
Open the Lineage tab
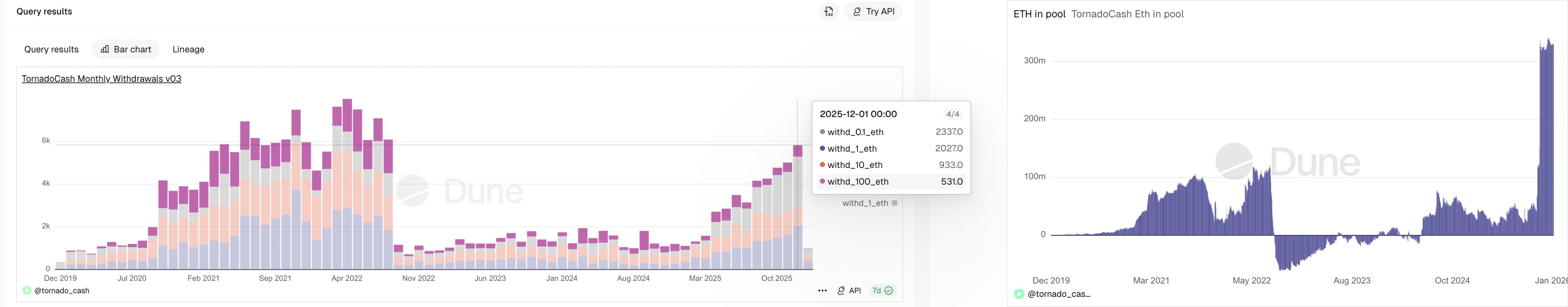[x=188, y=49]
